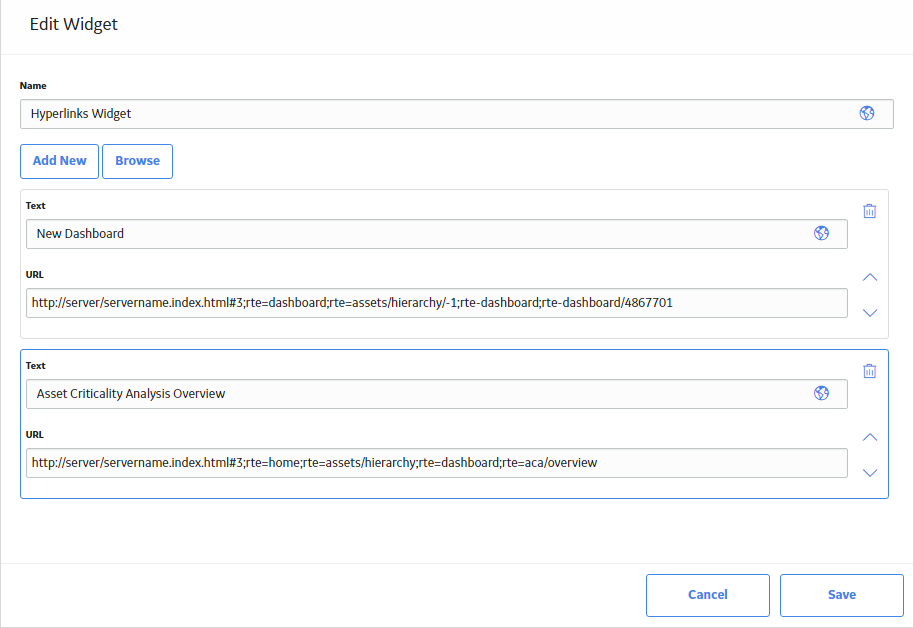914x628 pixels.
Task: Move Asset Criticality entry up
Action: click(870, 437)
